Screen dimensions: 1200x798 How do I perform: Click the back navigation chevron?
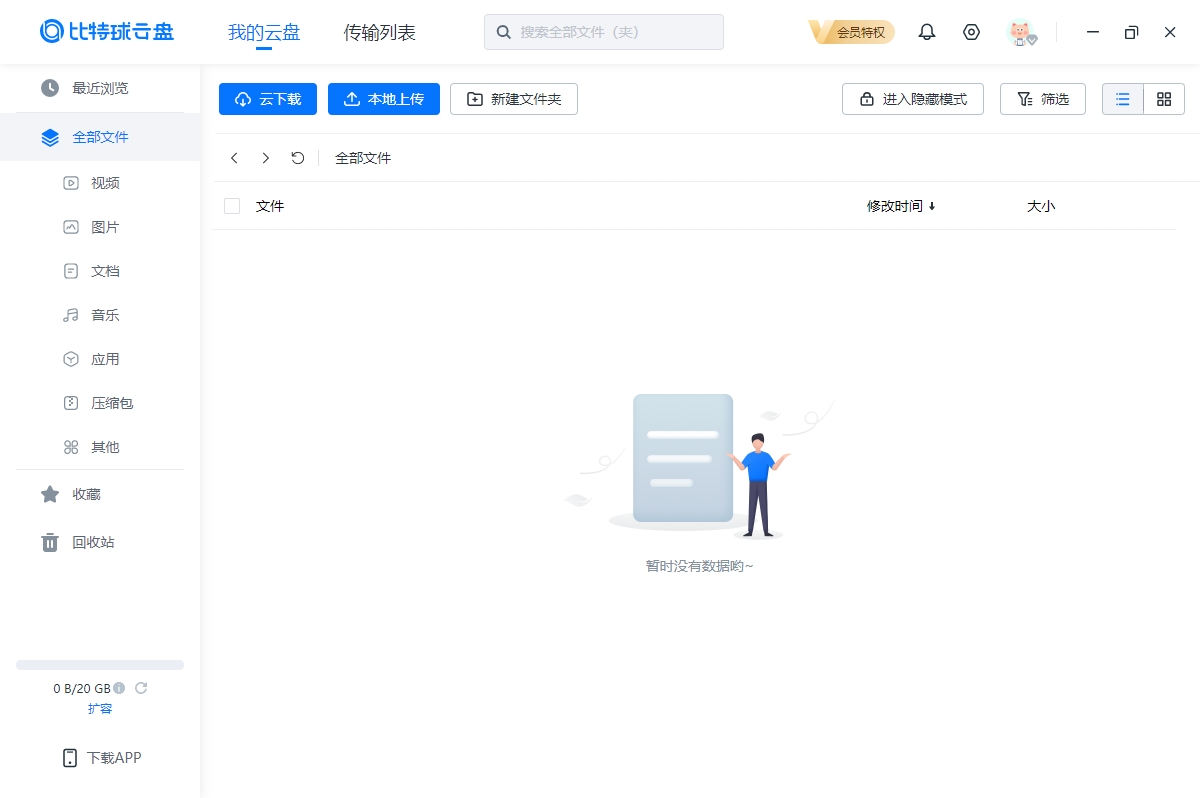pos(234,157)
